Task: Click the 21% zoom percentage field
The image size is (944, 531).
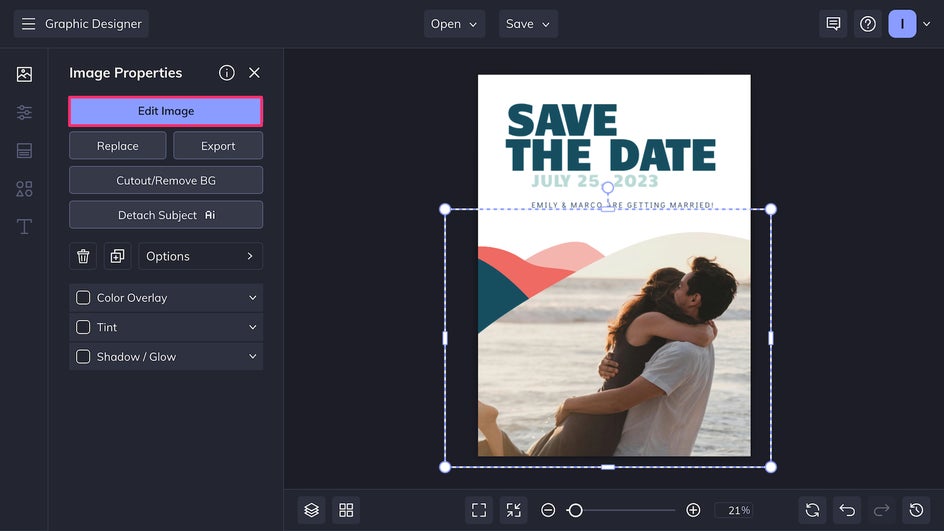Action: 738,510
